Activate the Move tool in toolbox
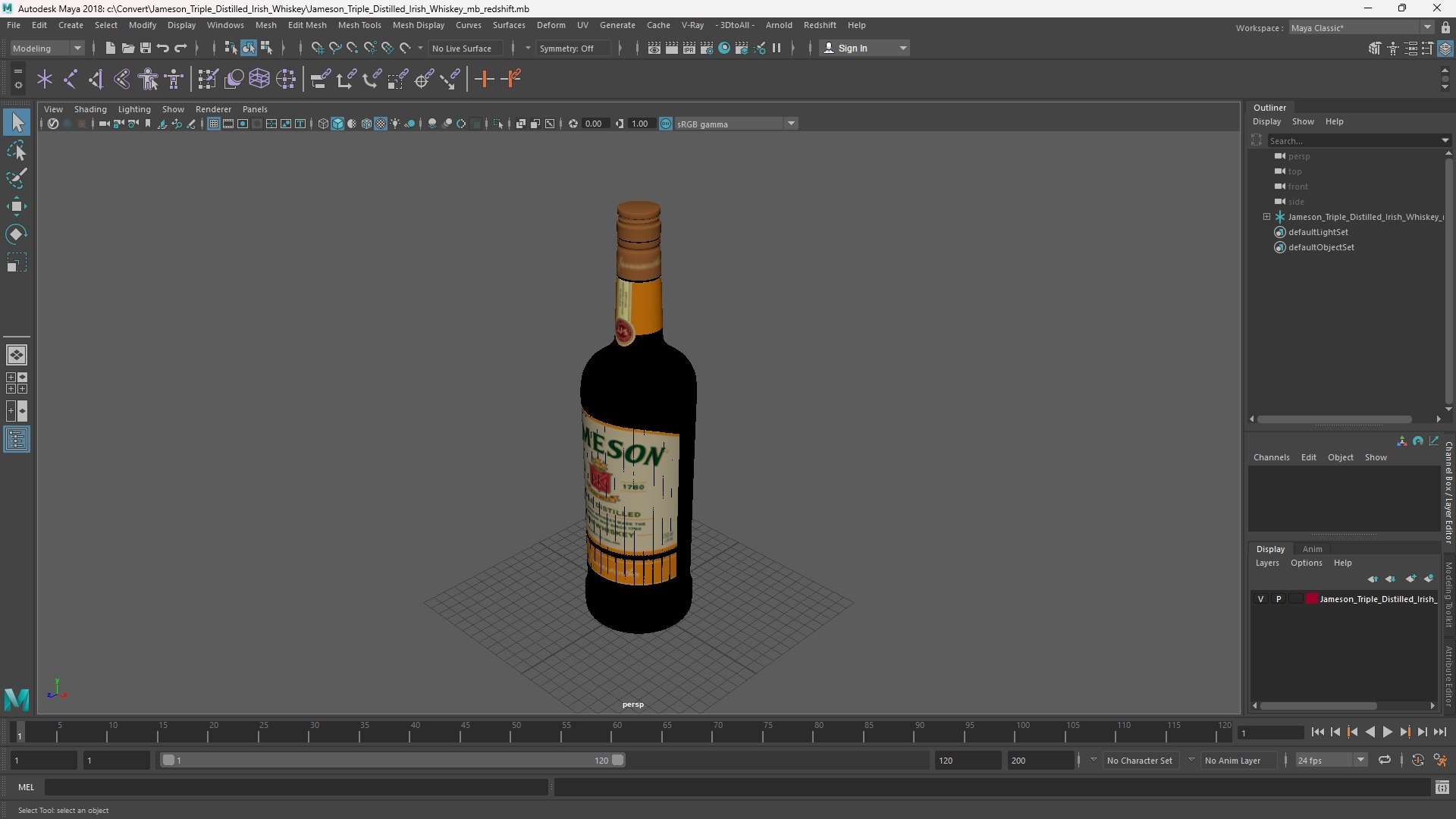Image resolution: width=1456 pixels, height=819 pixels. 17,206
